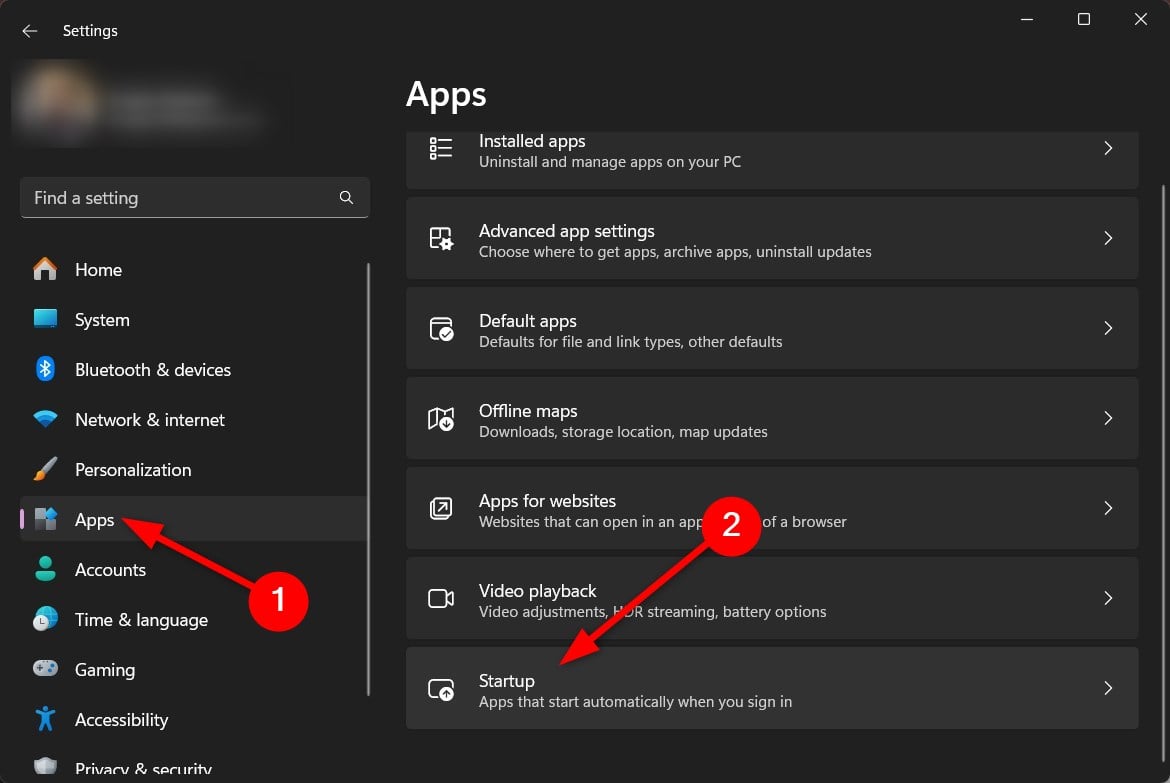Click the Advanced app settings icon

coord(441,239)
